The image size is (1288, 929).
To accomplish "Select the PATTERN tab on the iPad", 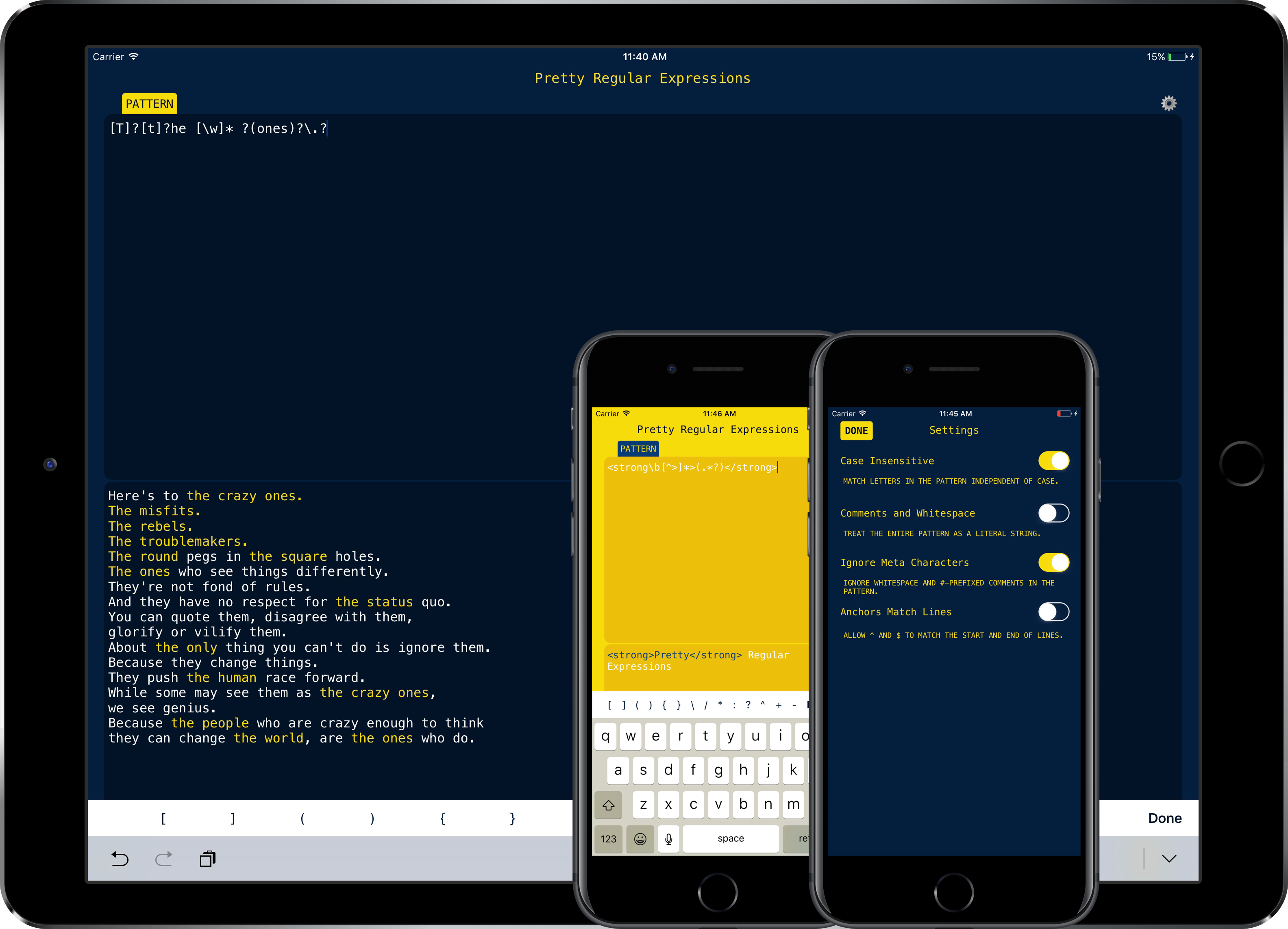I will (x=149, y=103).
